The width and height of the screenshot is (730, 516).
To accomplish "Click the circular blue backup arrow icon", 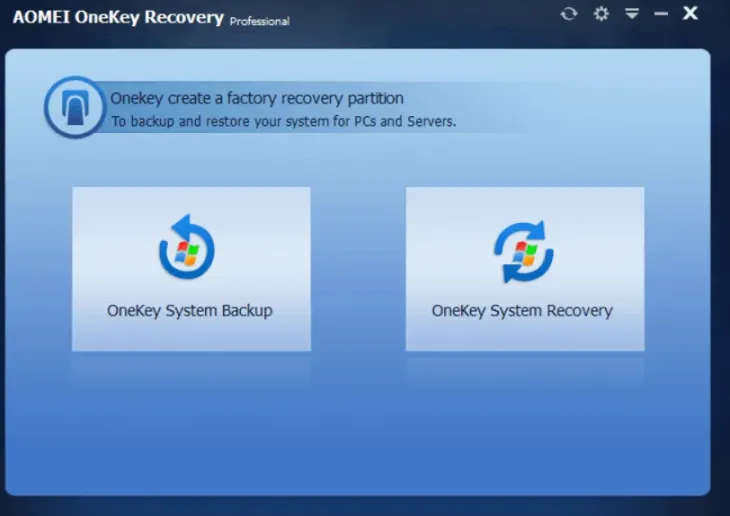I will tap(187, 250).
